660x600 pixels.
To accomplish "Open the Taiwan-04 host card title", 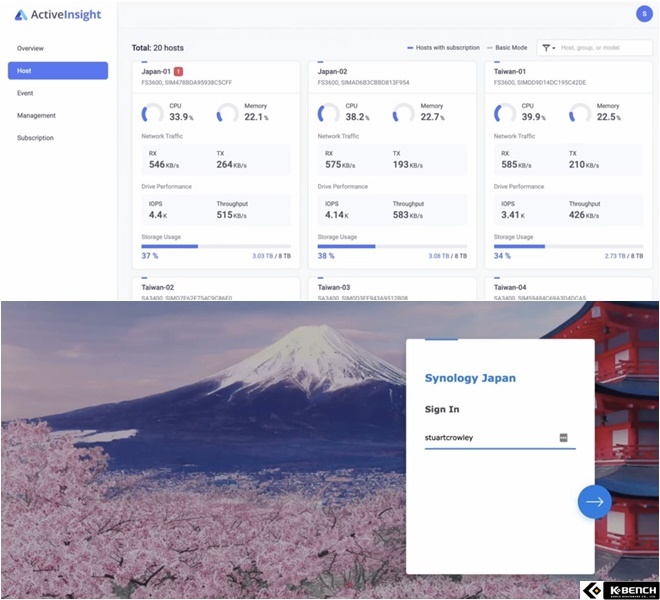I will tap(510, 288).
